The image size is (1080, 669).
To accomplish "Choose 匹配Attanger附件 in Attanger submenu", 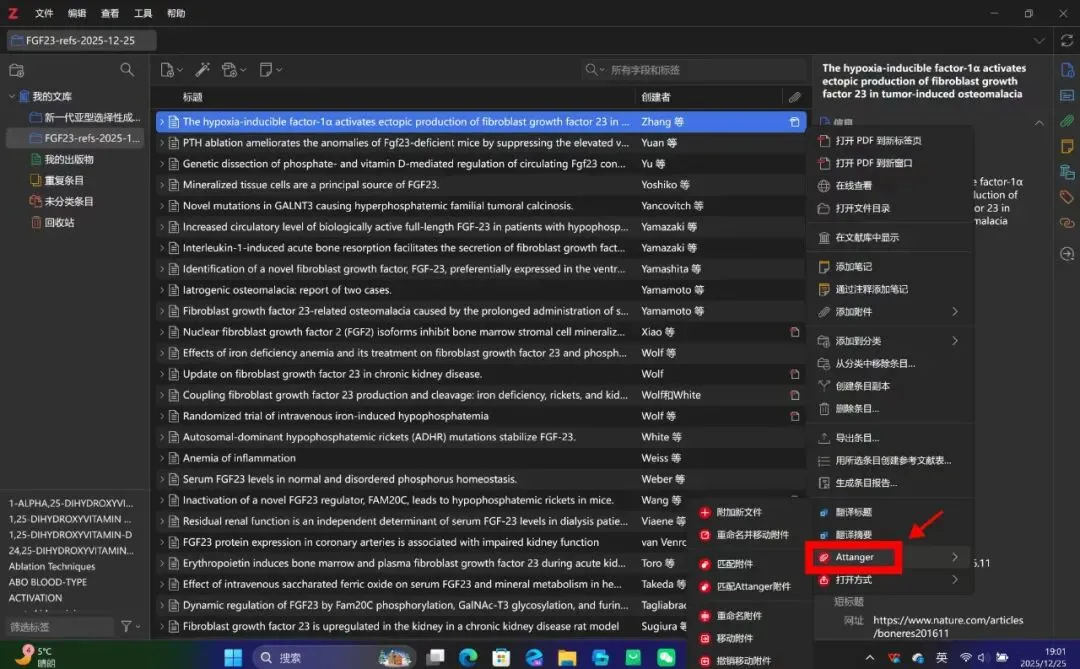I will pyautogui.click(x=751, y=586).
